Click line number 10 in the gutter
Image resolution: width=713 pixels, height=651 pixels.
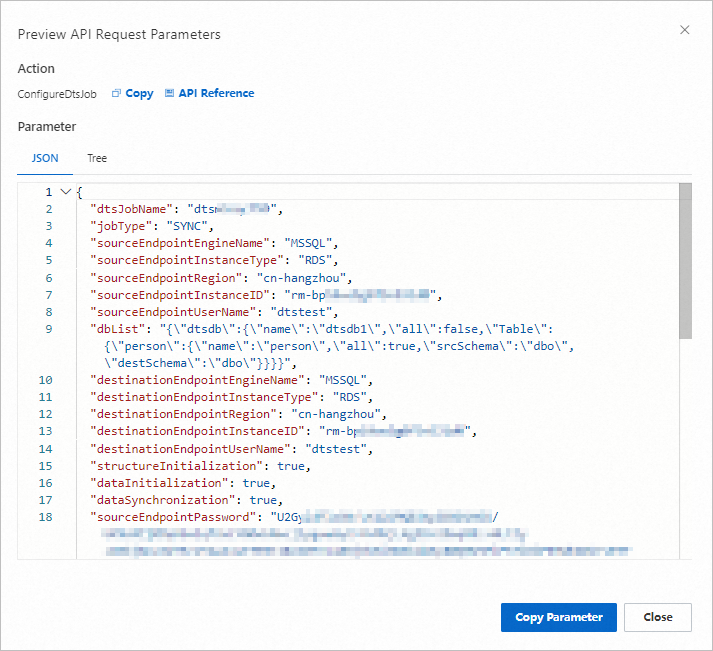(x=45, y=380)
